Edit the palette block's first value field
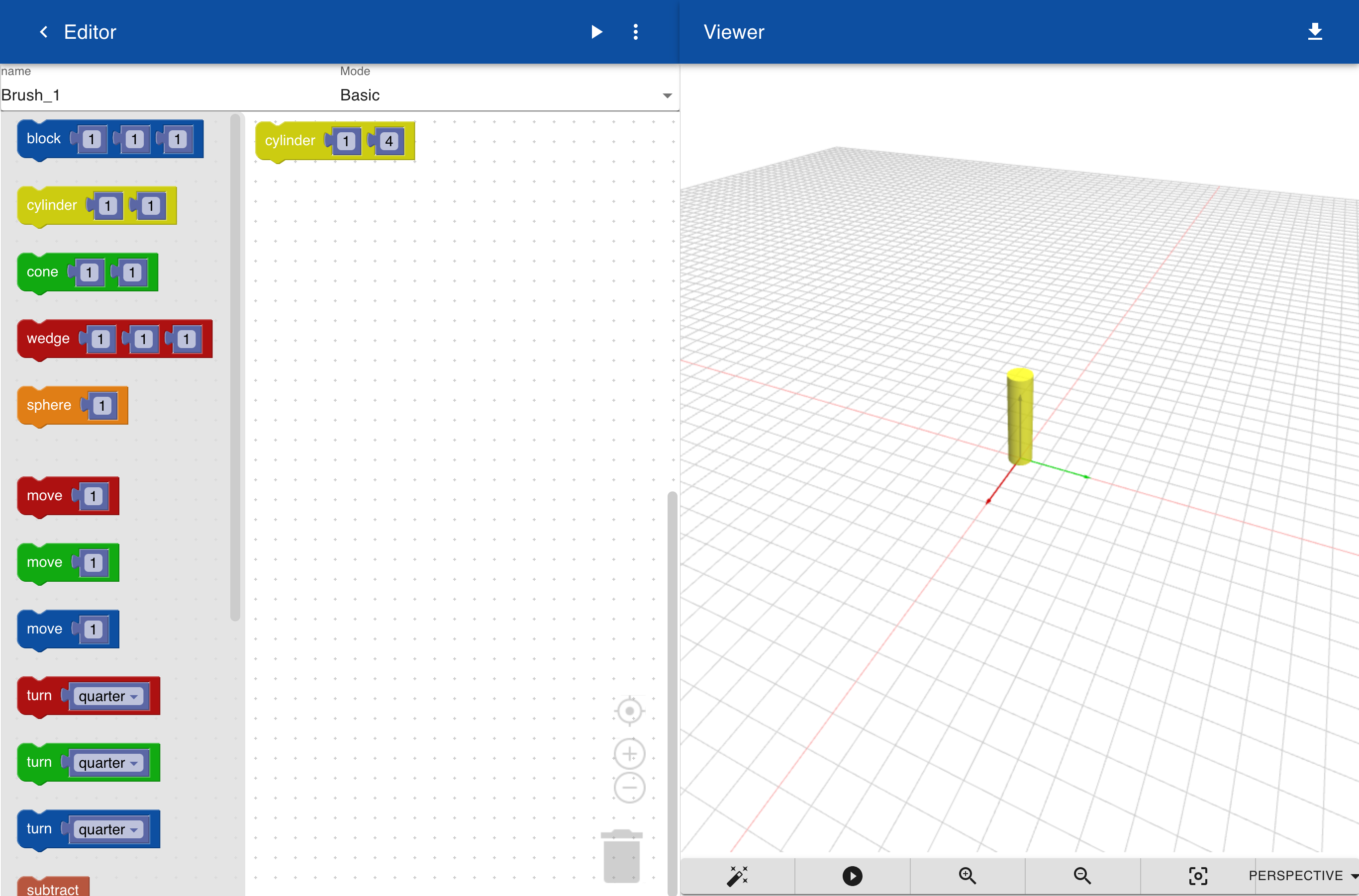 click(92, 139)
